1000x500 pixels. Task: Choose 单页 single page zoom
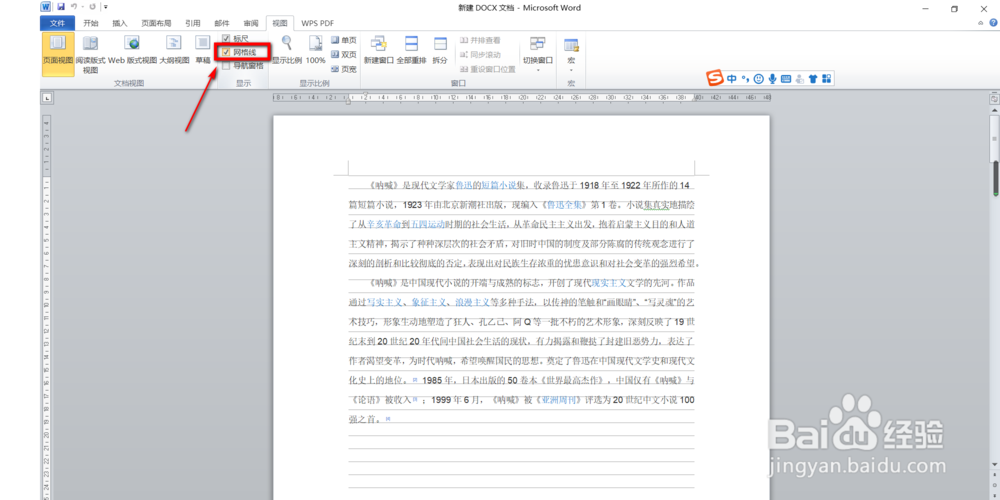(344, 40)
